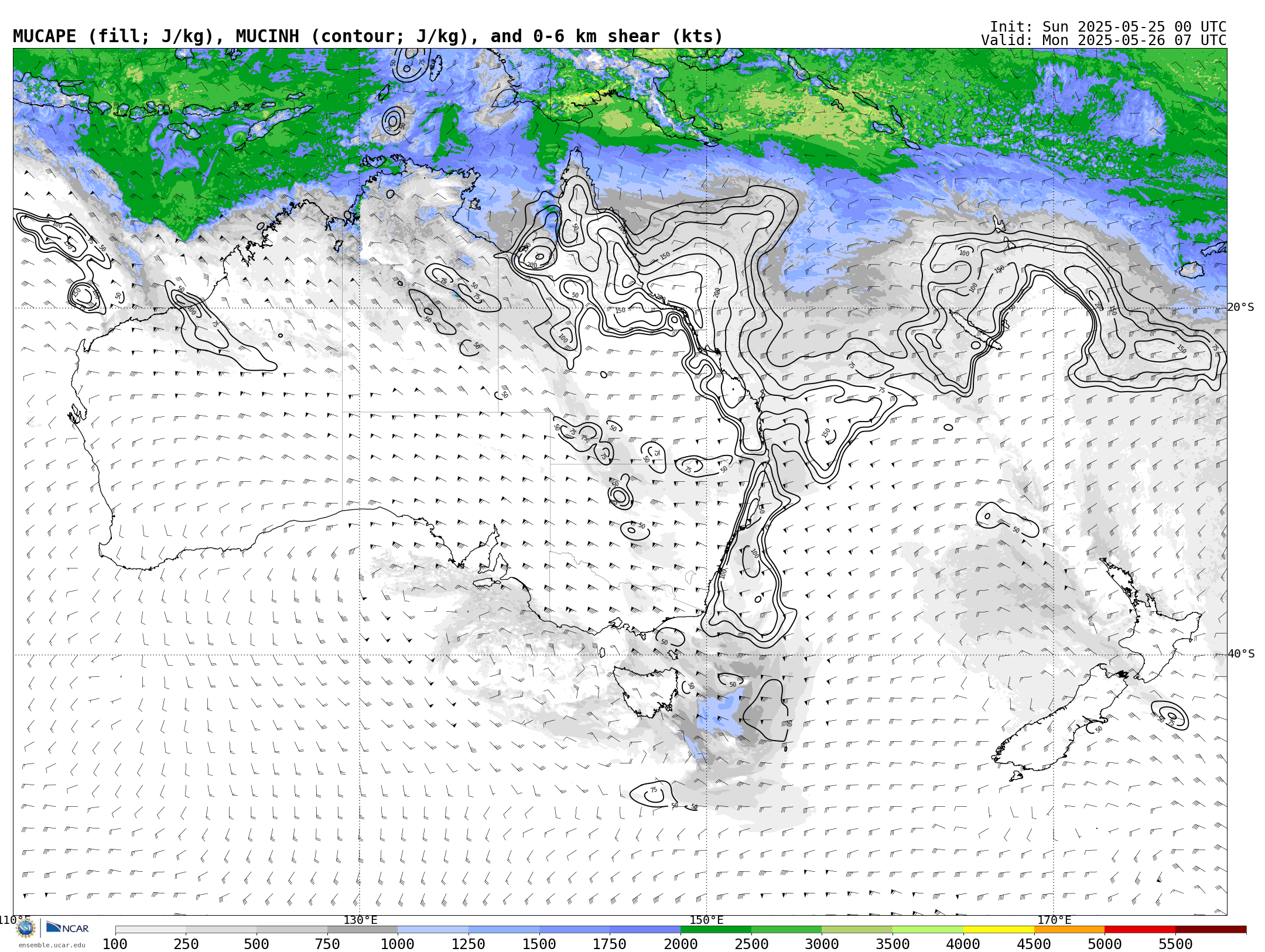Click the colorbar label 3000
This screenshot has width=1265, height=952.
point(822,944)
